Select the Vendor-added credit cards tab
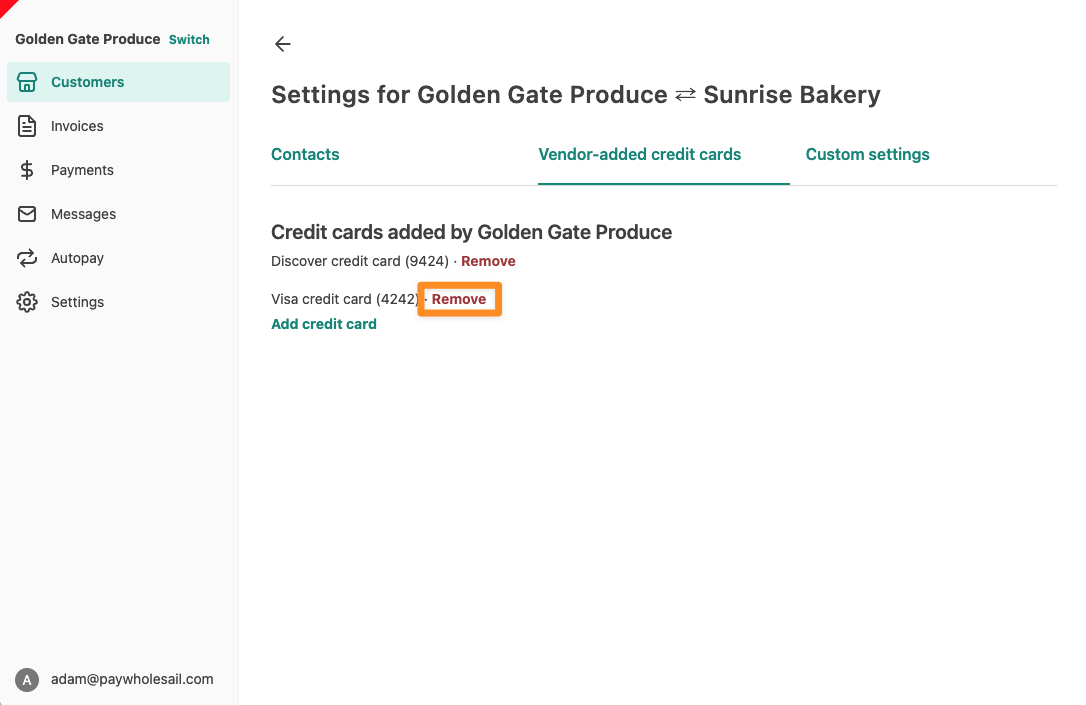This screenshot has height=705, width=1086. coord(639,154)
